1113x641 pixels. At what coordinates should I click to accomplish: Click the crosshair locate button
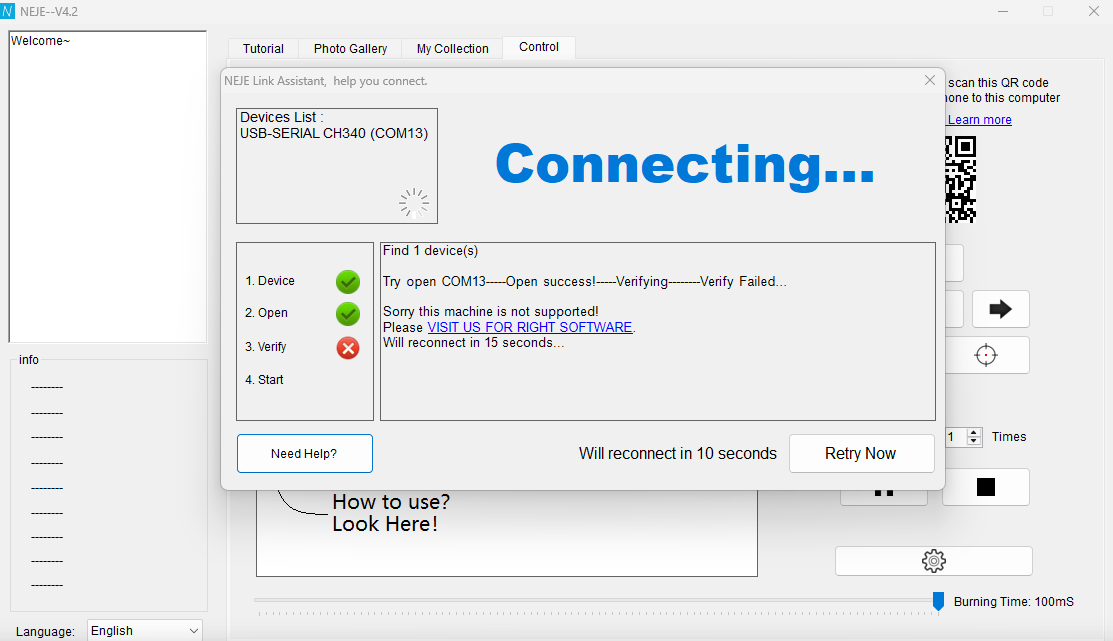[986, 356]
